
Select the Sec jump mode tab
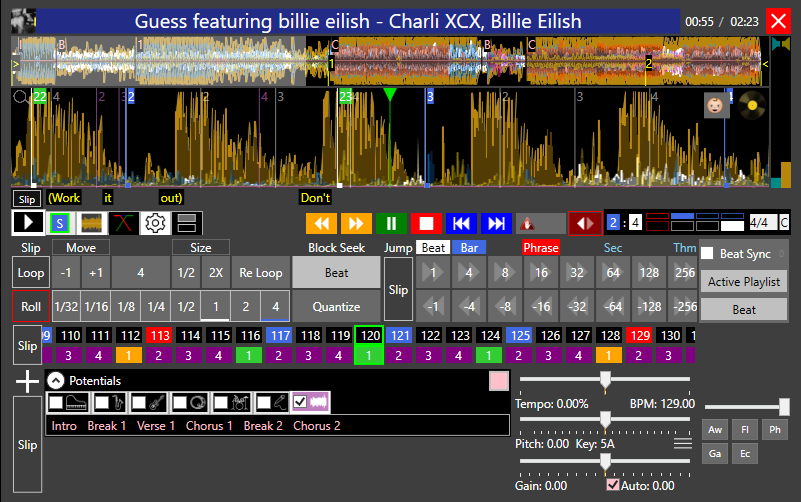[612, 248]
